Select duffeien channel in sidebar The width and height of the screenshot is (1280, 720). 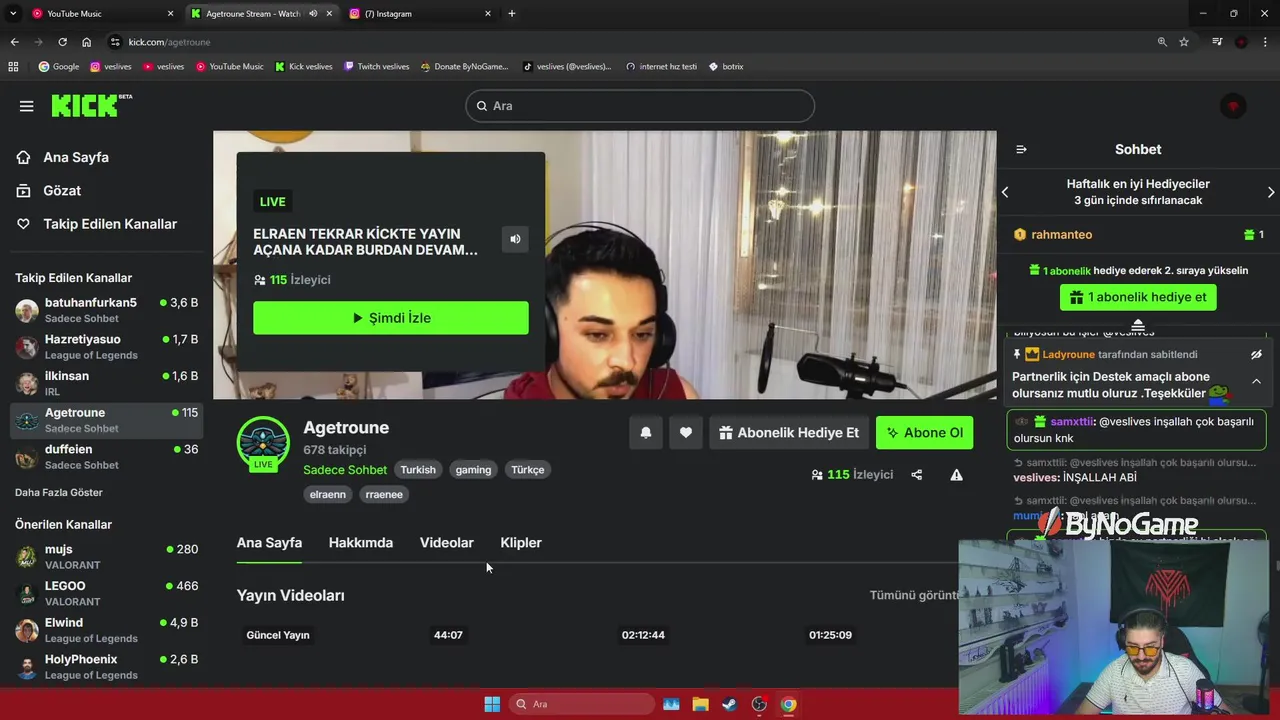[107, 457]
